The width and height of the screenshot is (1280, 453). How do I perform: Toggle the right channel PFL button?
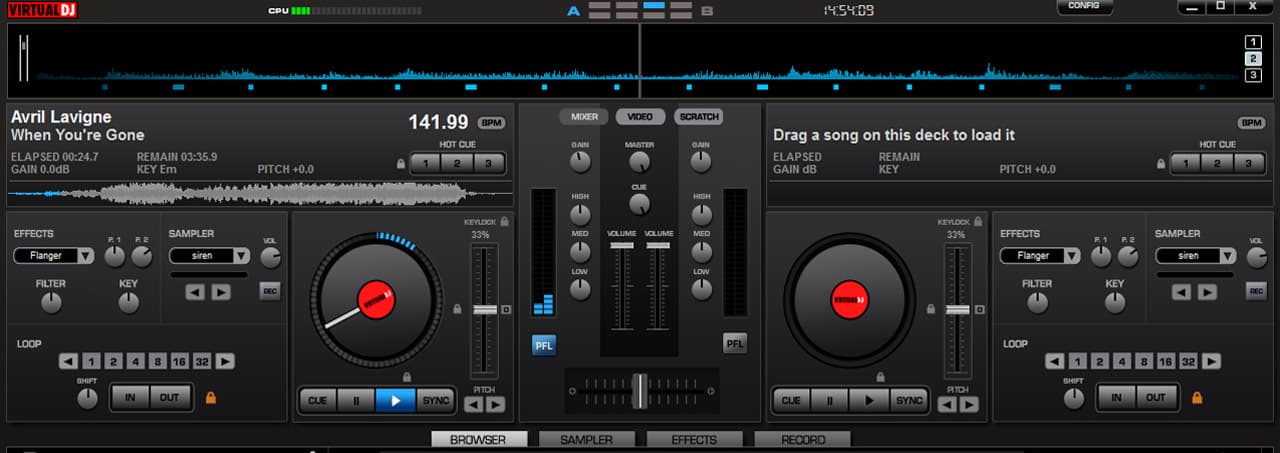point(735,344)
